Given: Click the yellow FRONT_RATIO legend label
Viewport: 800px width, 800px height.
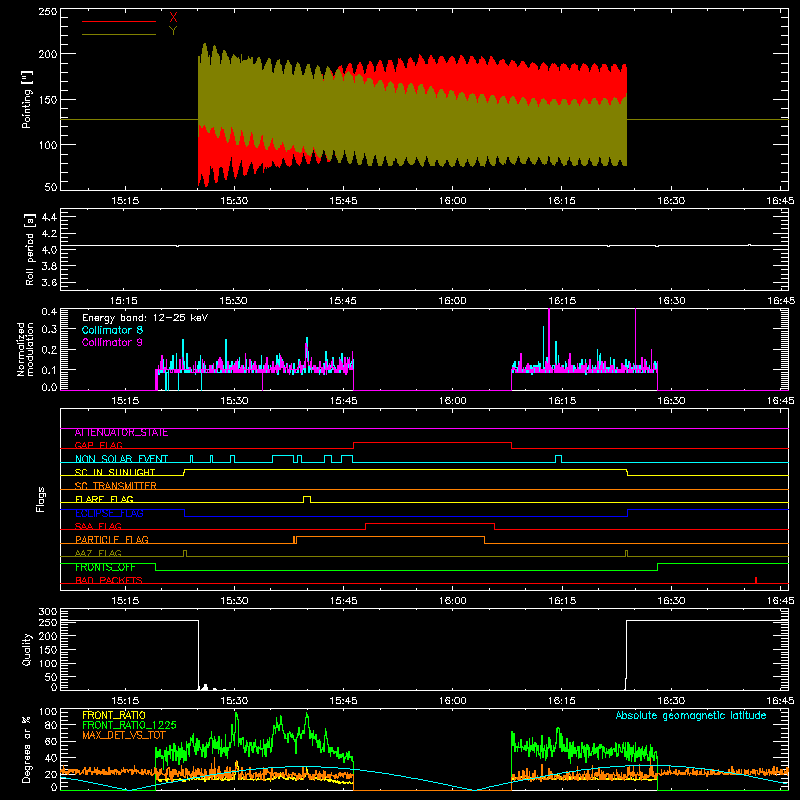Looking at the screenshot, I should click(114, 715).
